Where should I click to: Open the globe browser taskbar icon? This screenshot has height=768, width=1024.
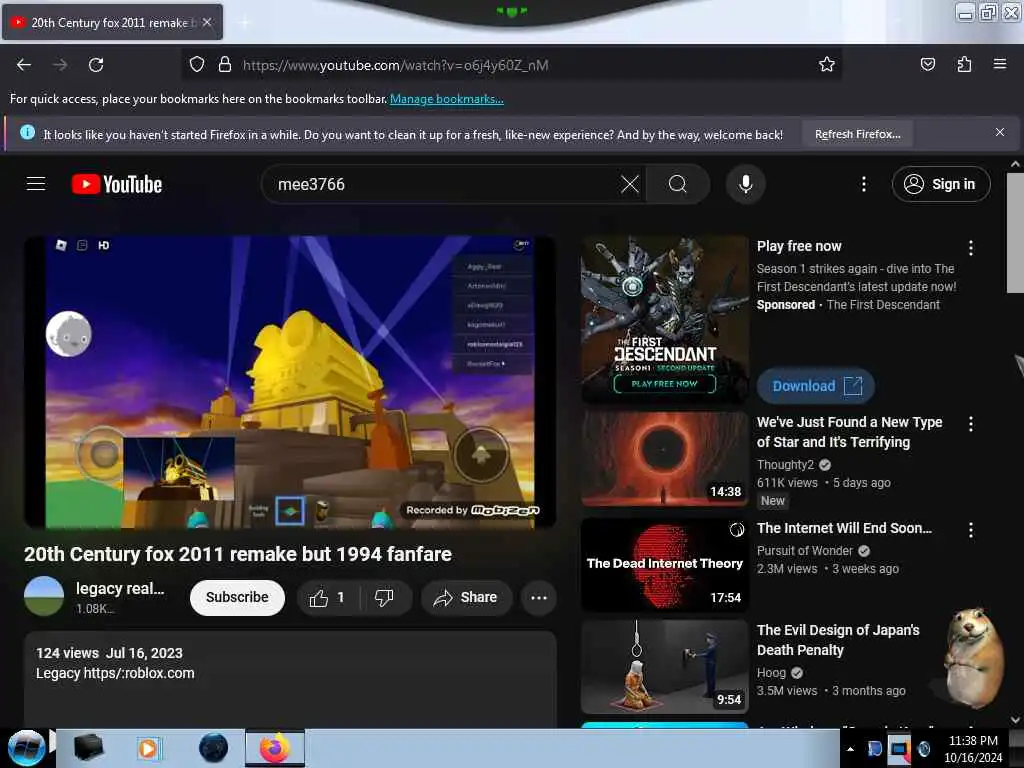click(213, 748)
